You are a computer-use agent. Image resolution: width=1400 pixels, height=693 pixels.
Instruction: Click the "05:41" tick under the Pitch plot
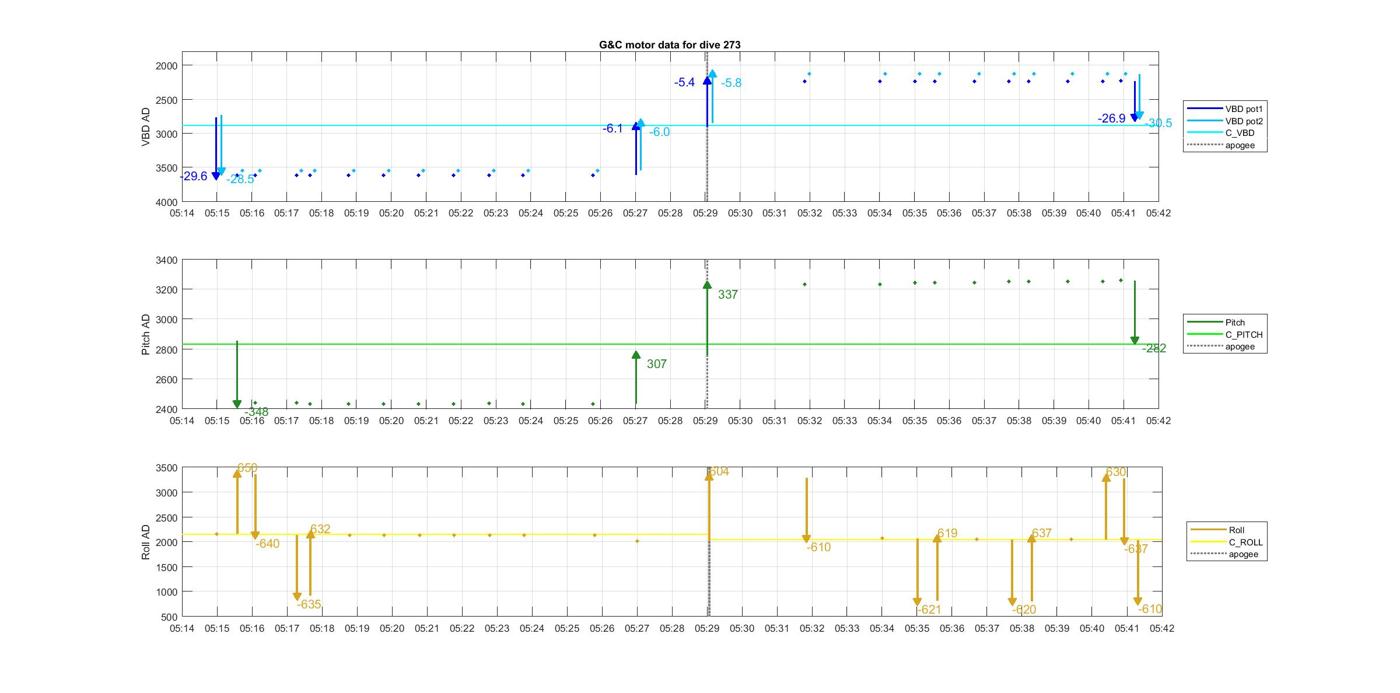click(1124, 421)
